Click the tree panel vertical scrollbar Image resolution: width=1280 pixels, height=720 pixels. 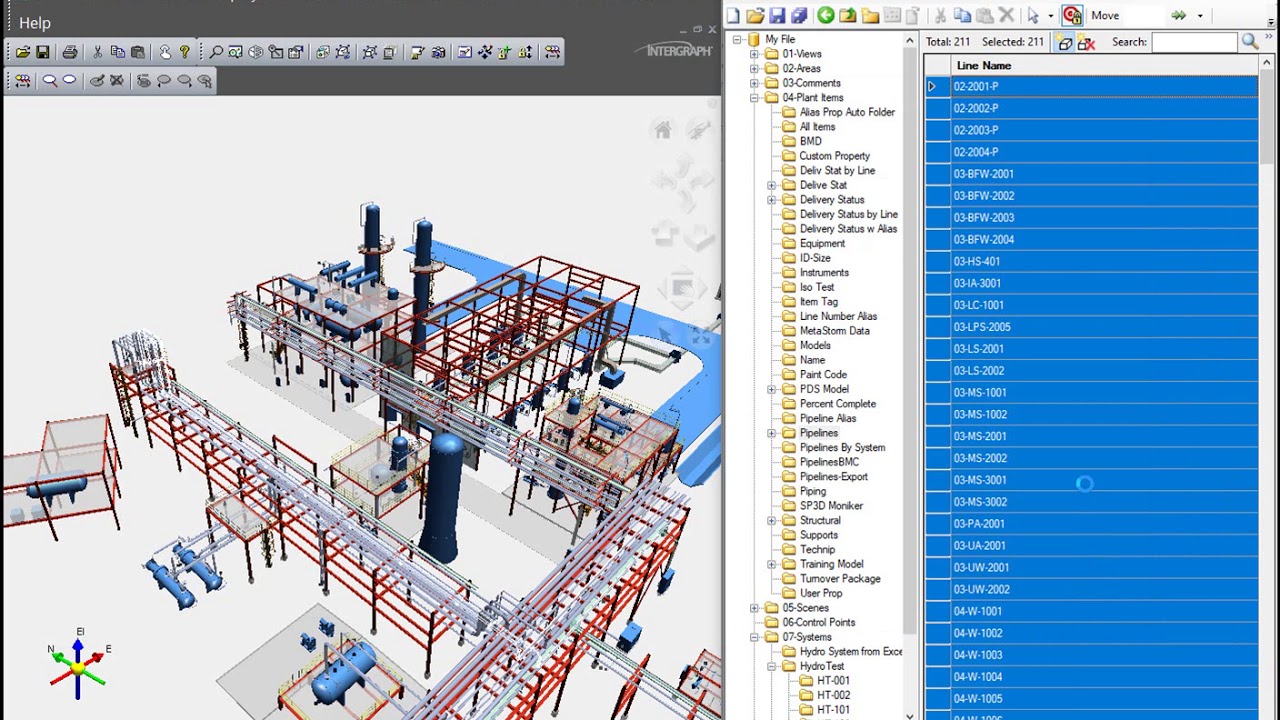click(909, 340)
